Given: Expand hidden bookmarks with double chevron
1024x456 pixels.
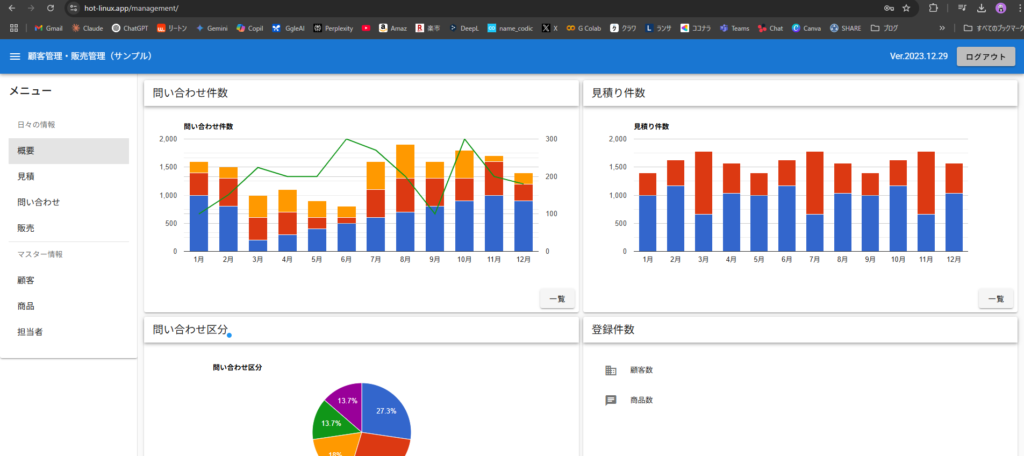Looking at the screenshot, I should tap(942, 28).
